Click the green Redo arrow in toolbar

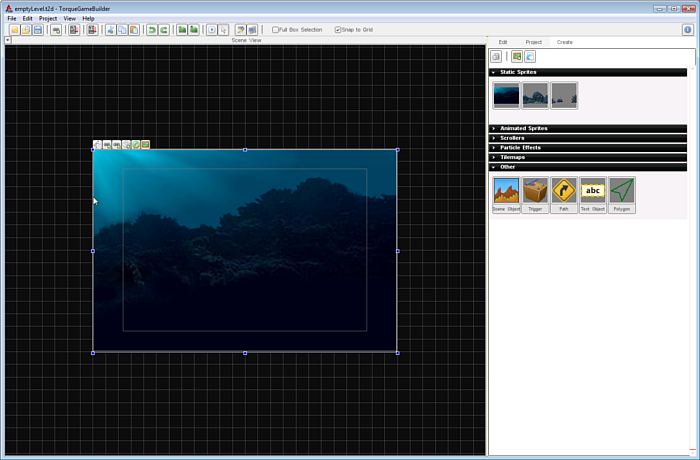point(163,30)
